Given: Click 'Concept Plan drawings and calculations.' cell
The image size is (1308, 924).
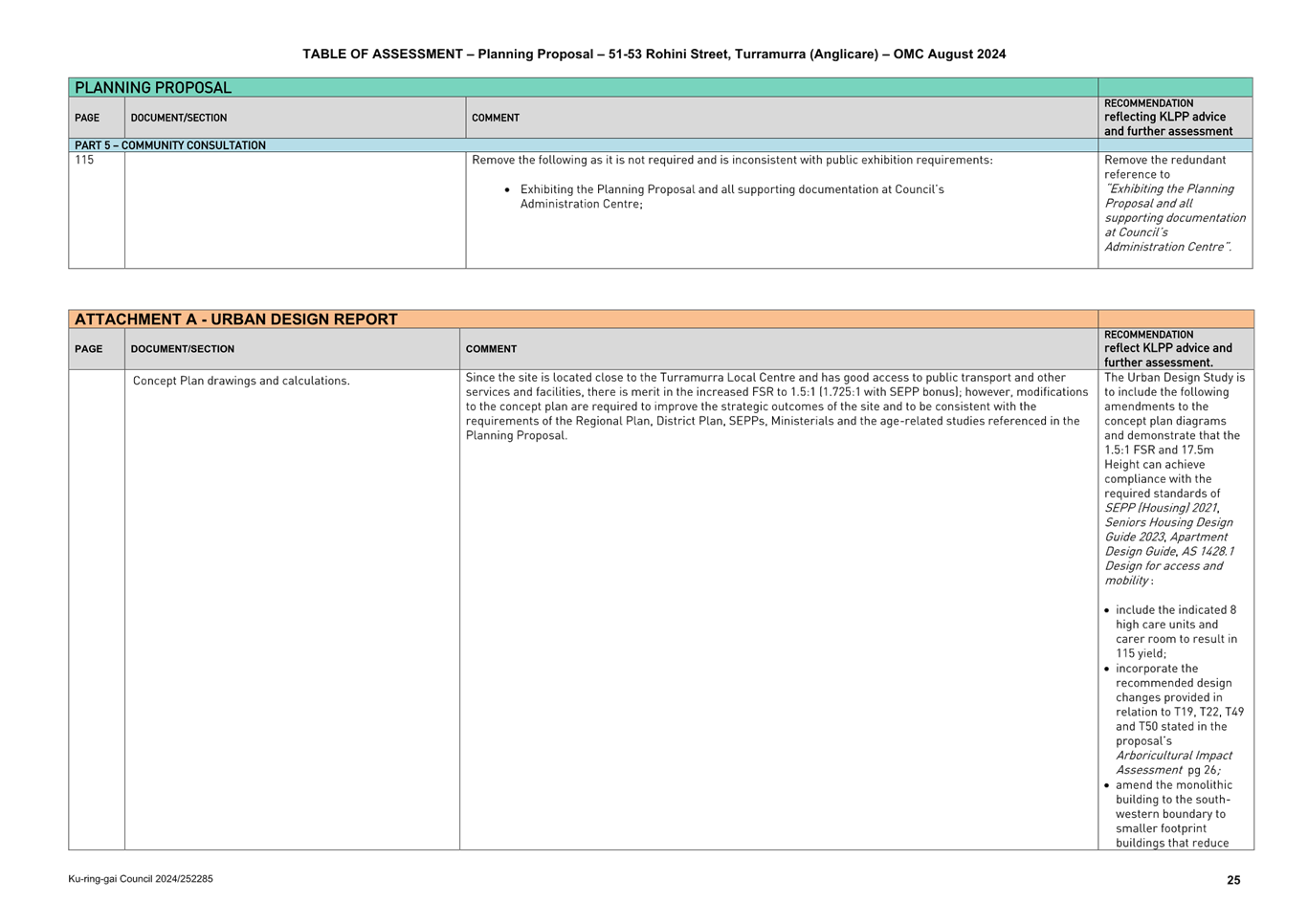Looking at the screenshot, I should (x=241, y=381).
